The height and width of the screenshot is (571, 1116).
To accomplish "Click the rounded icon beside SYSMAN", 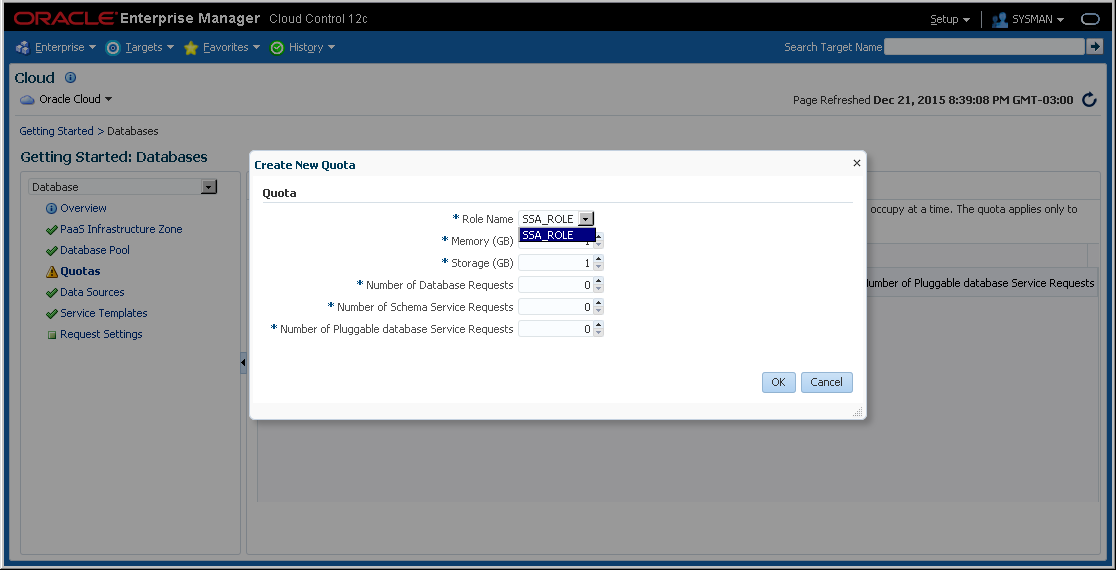I will (1090, 19).
